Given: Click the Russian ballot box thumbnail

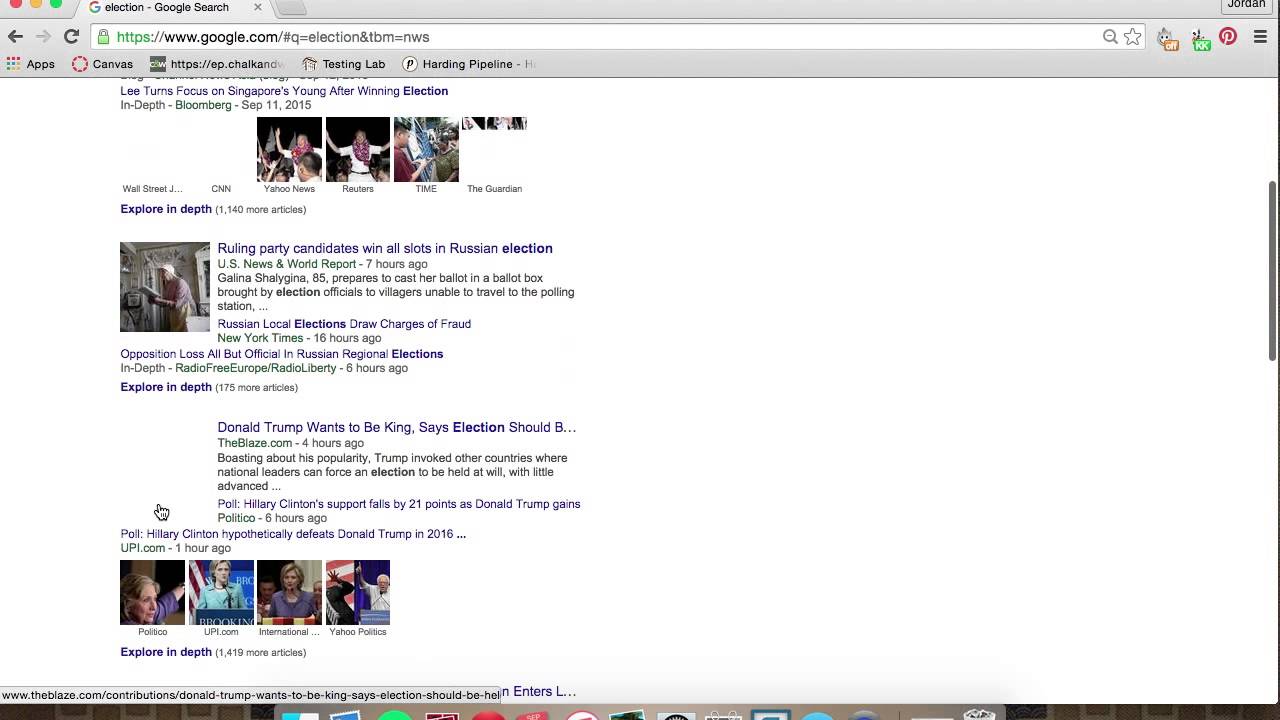Looking at the screenshot, I should [x=165, y=287].
